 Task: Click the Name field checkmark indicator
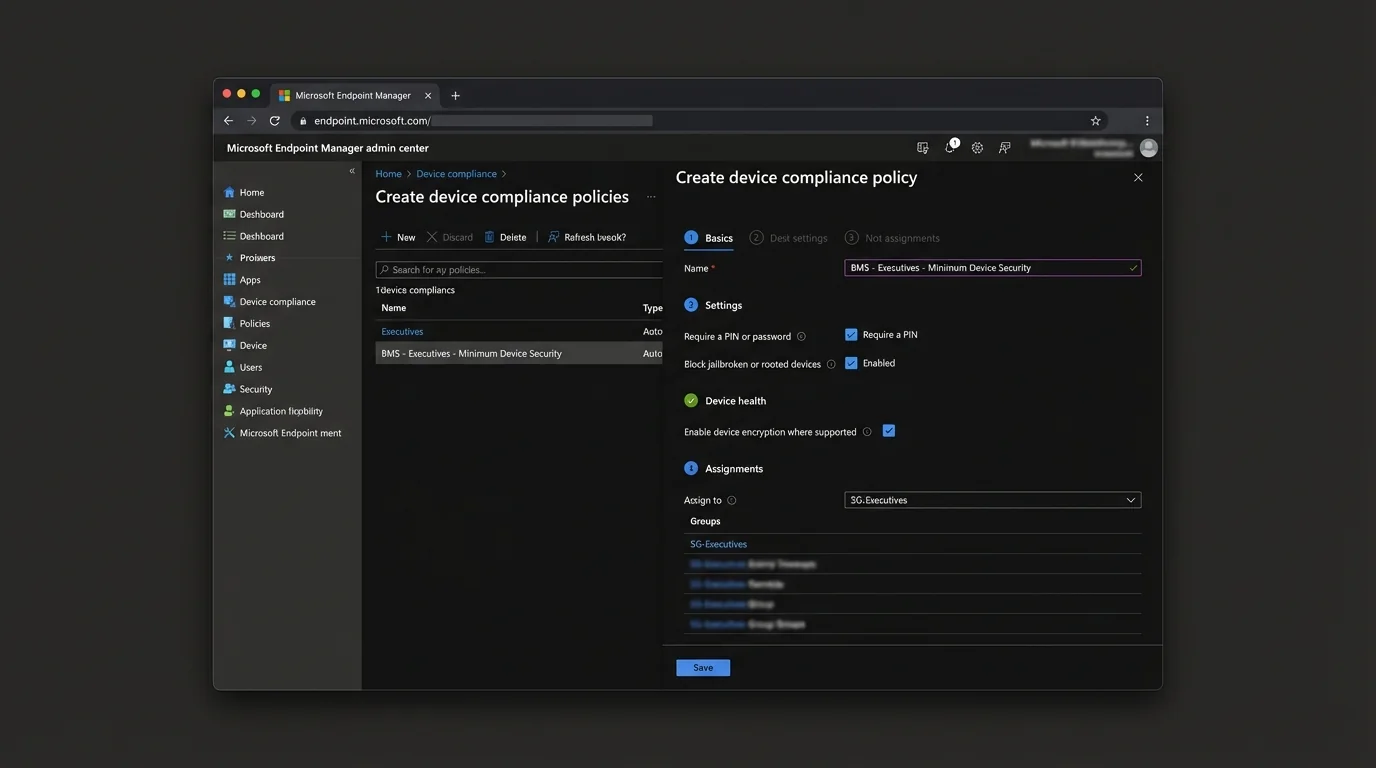(1131, 267)
